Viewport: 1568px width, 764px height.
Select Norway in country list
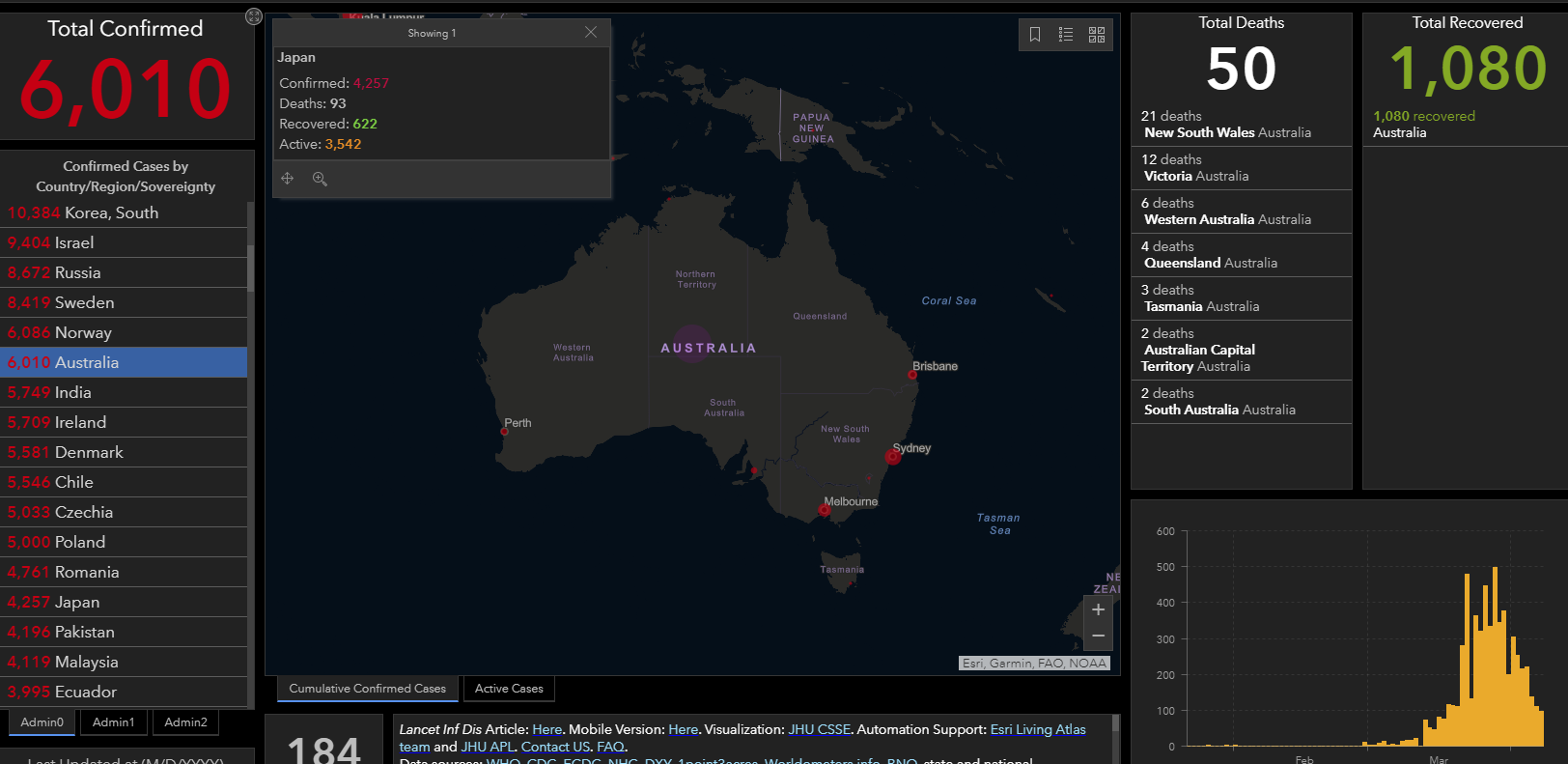pyautogui.click(x=124, y=332)
